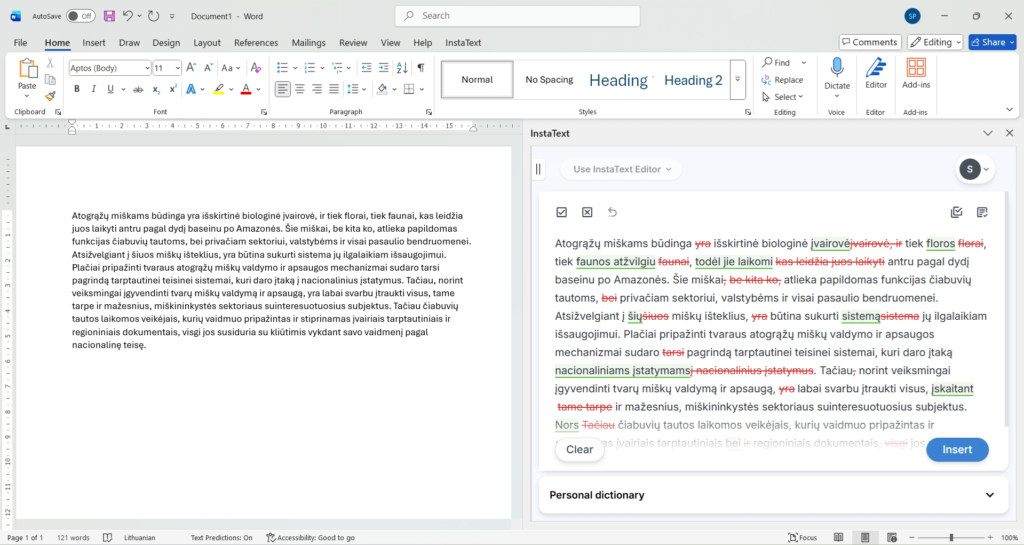Screen dimensions: 1024x545
Task: Toggle Italic formatting
Action: (93, 89)
